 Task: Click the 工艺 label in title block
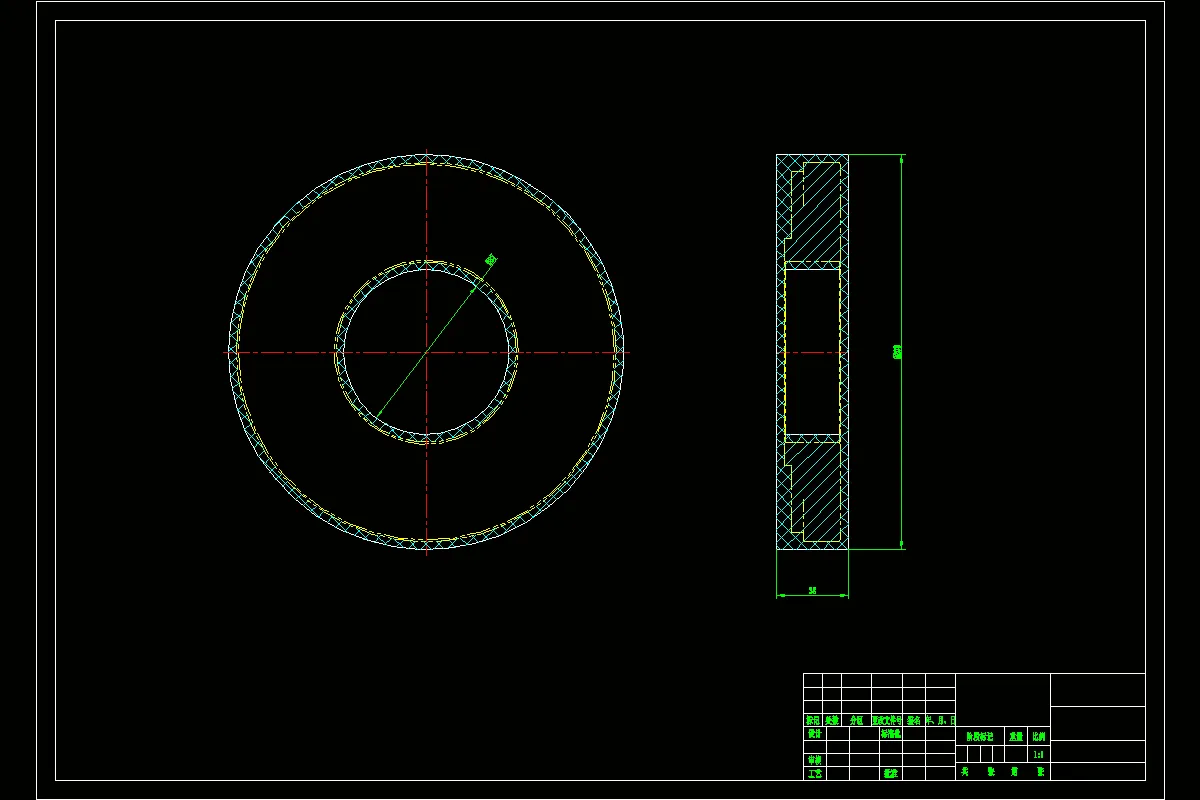(x=815, y=773)
